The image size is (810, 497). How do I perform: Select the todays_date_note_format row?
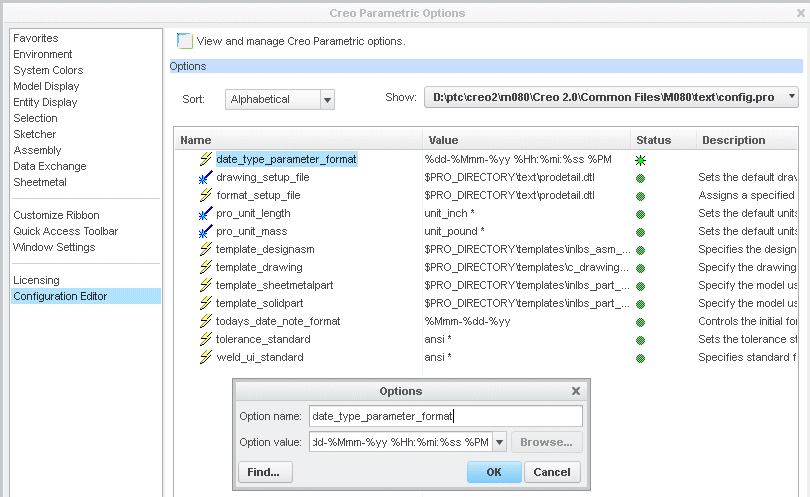click(x=278, y=321)
